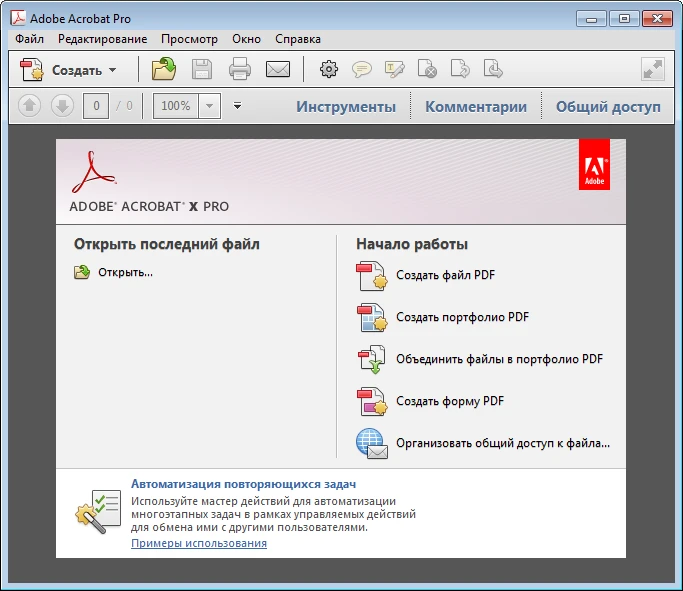The image size is (683, 591).
Task: Open the Справка menu
Action: [x=298, y=39]
